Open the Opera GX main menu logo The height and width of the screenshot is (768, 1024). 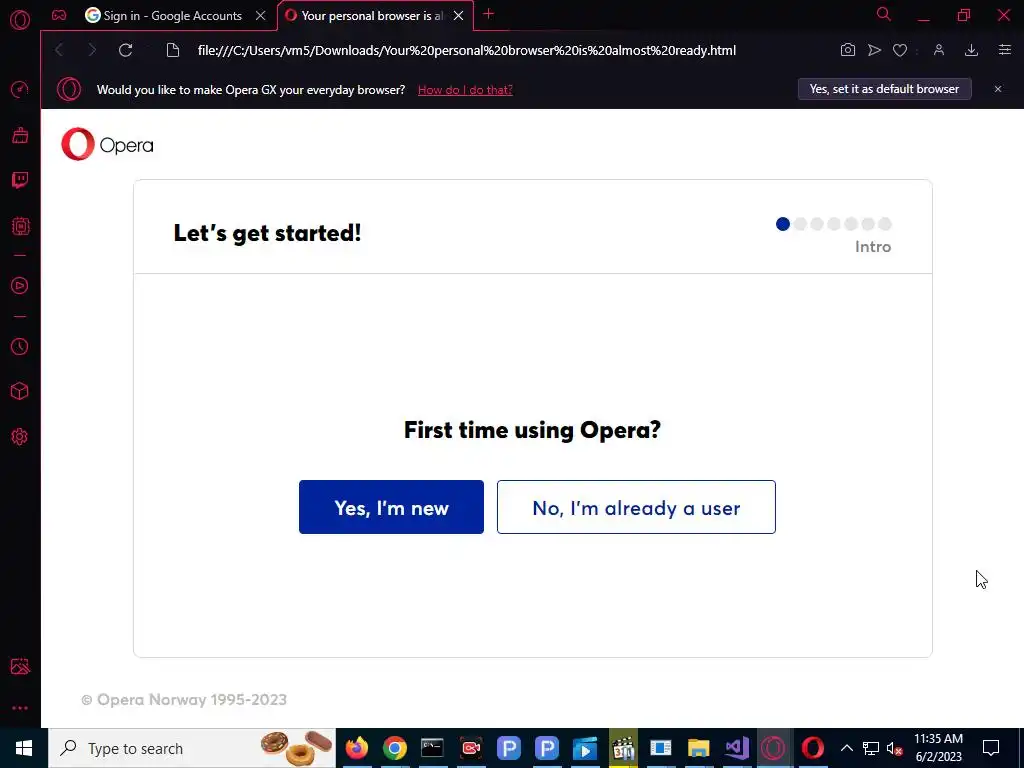20,20
